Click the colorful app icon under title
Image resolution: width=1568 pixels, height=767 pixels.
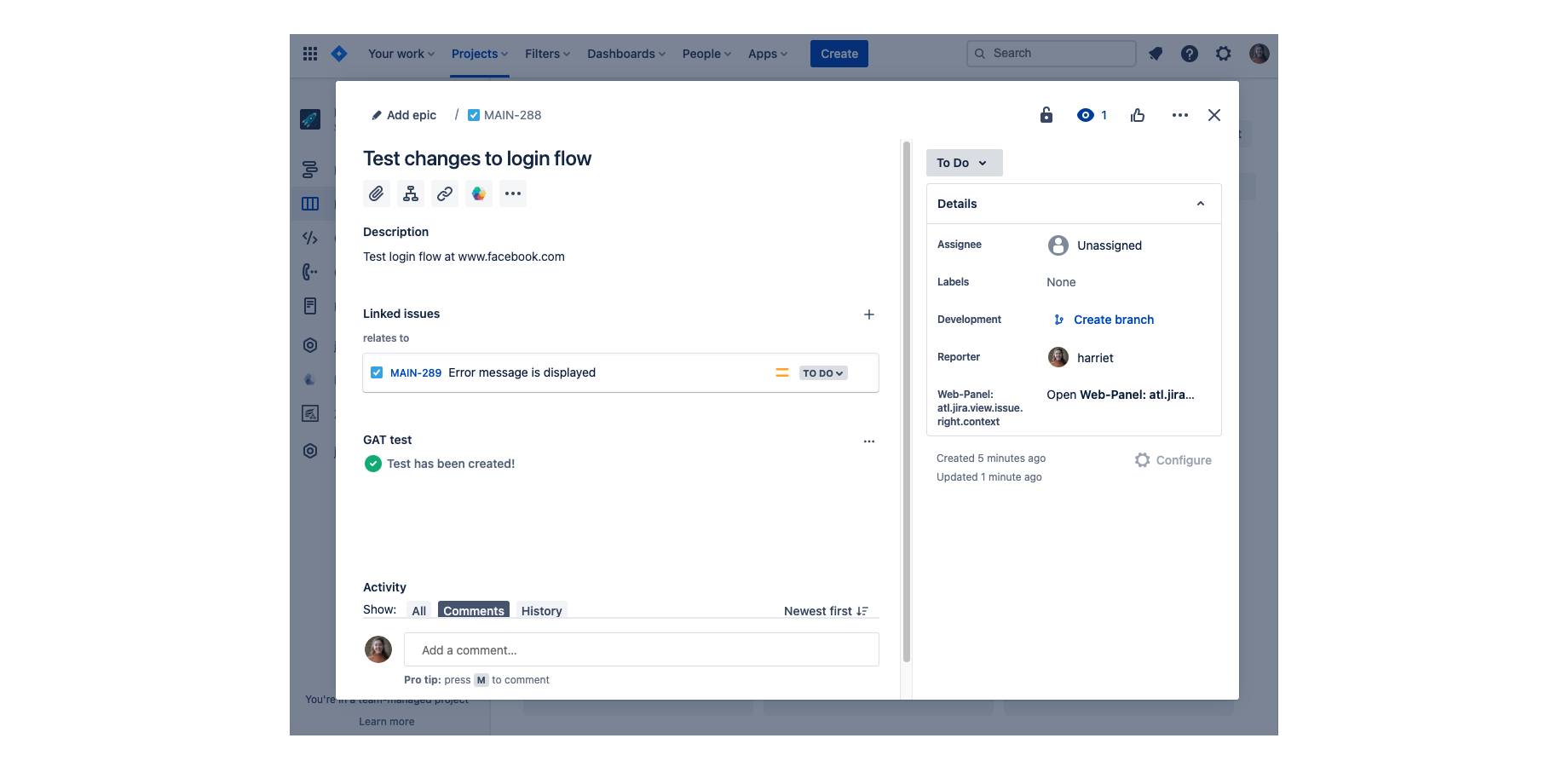coord(479,193)
